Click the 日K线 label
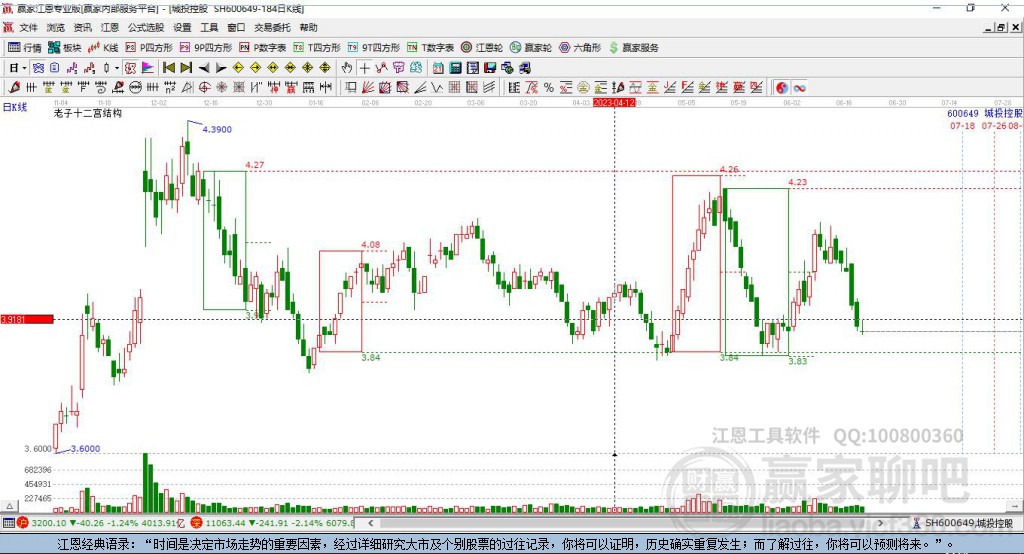1024x554 pixels. click(15, 107)
